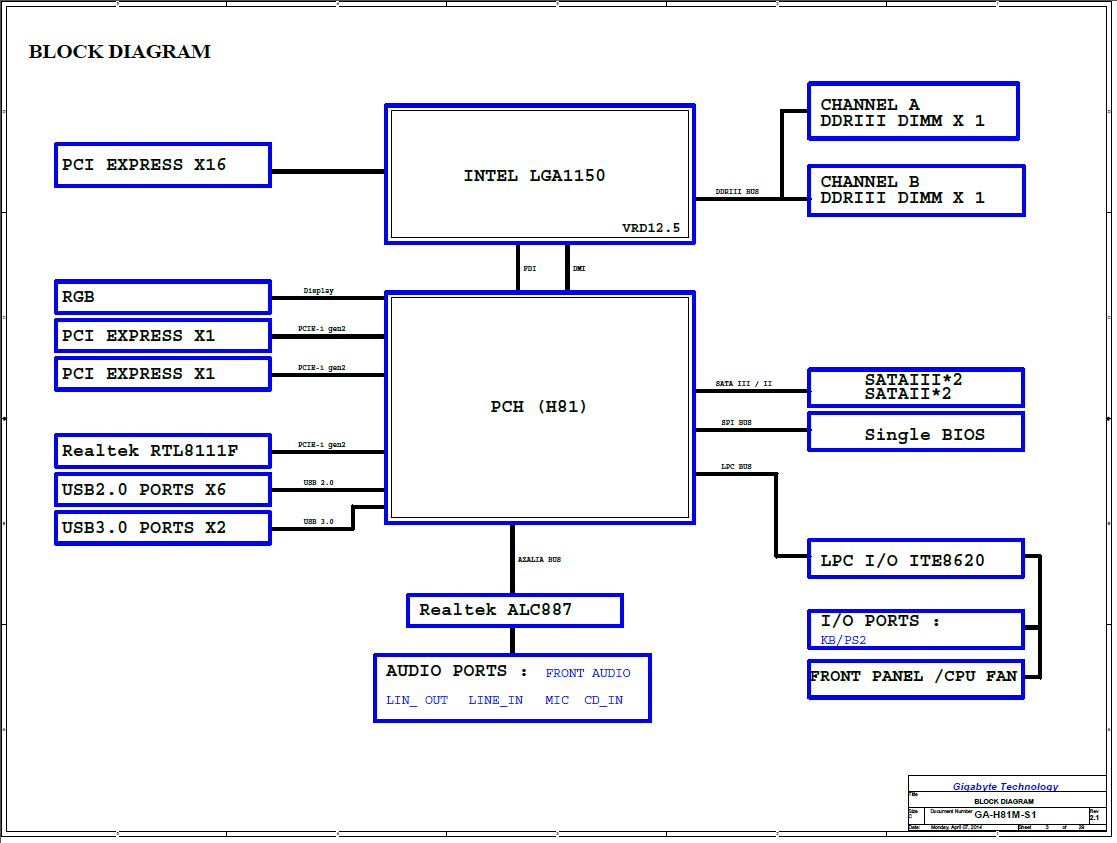Select the CHANNEL B DDRIII DIMM block
The width and height of the screenshot is (1117, 843).
pos(915,190)
